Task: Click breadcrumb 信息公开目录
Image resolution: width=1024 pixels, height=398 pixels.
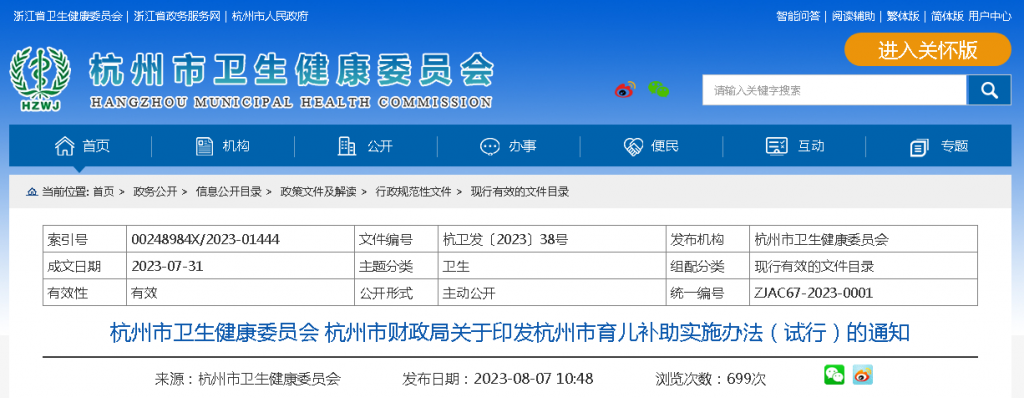Action: pos(229,192)
